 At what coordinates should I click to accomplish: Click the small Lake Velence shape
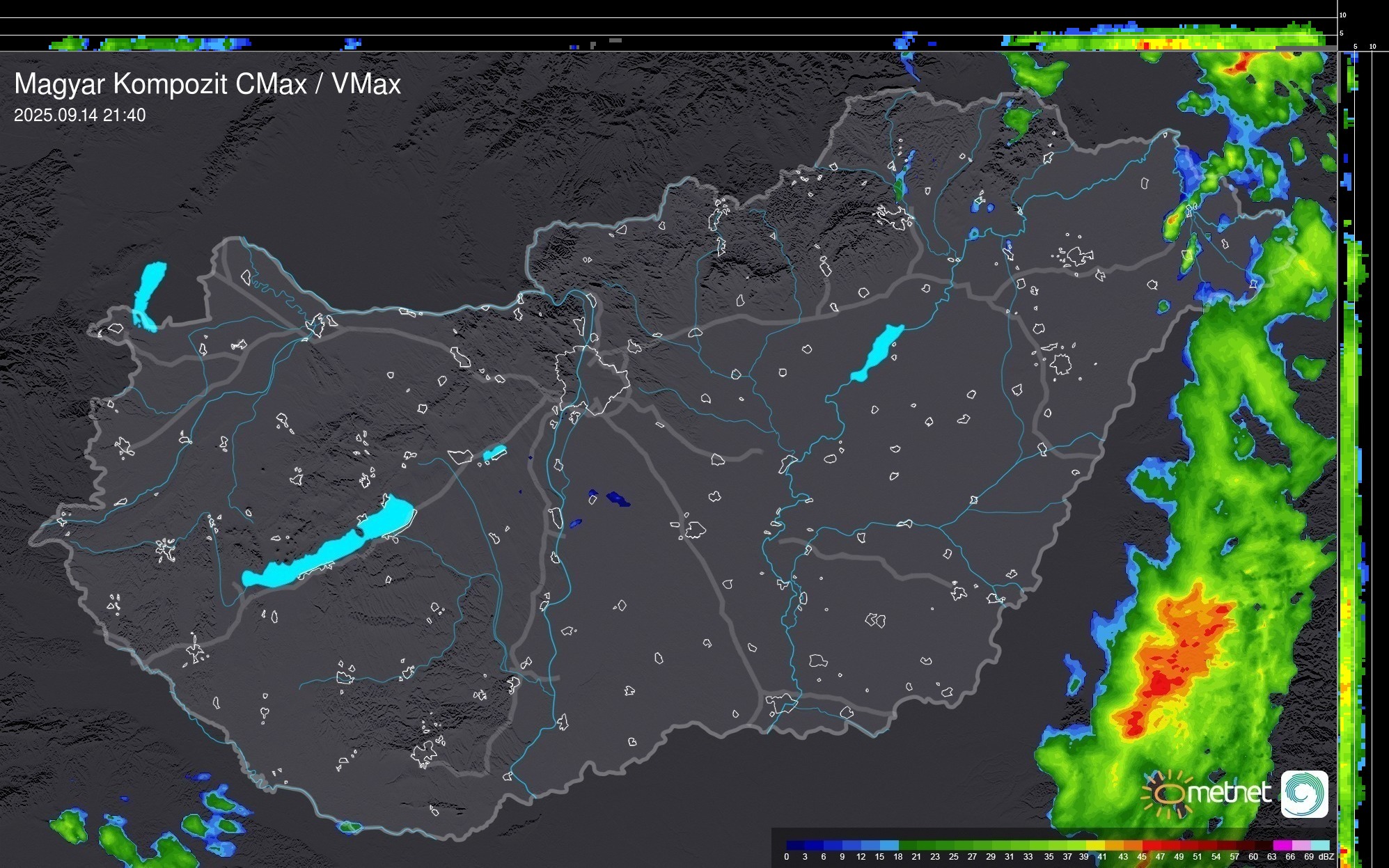tap(494, 453)
